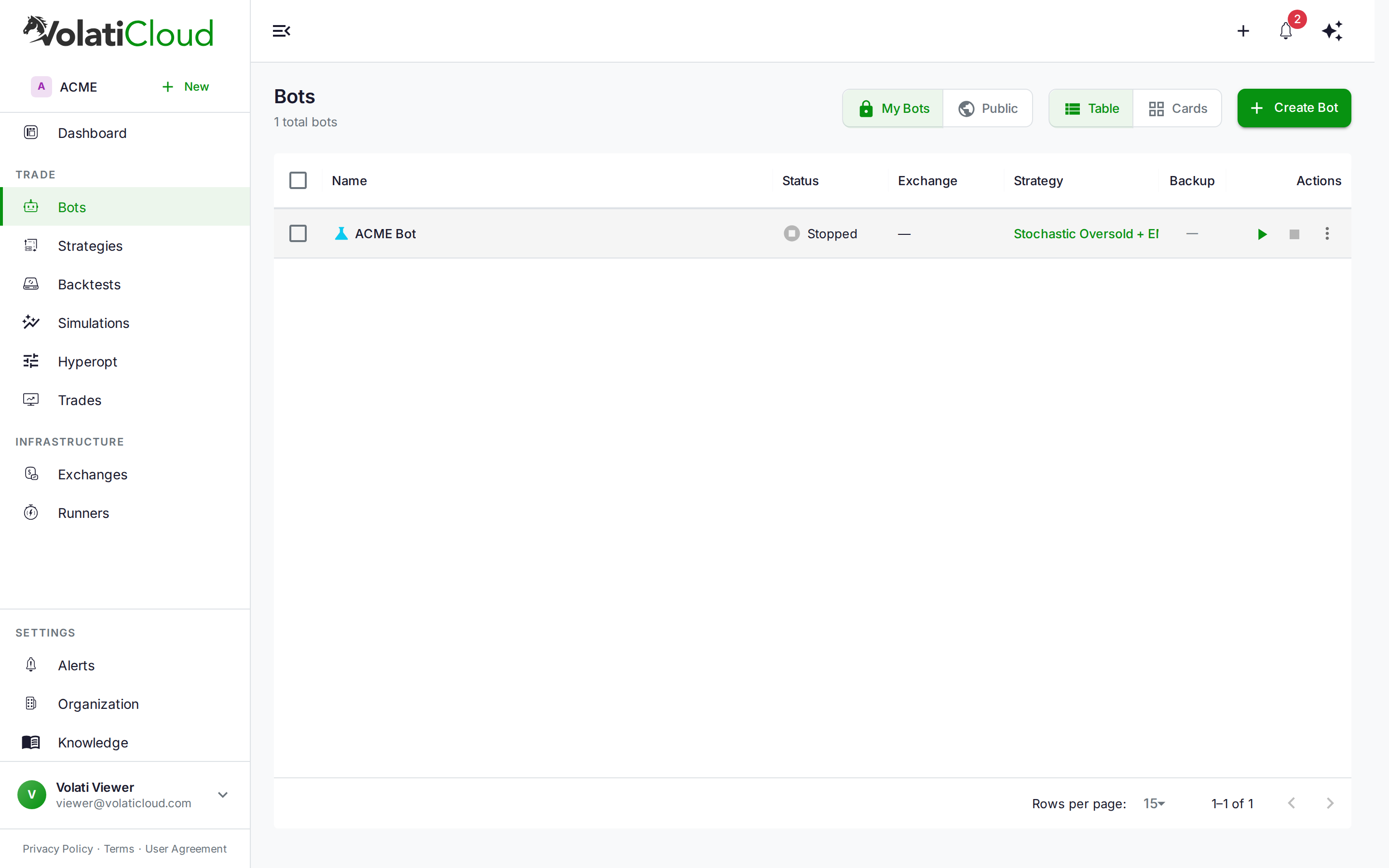
Task: Click the "1 total bots" text
Action: [x=305, y=122]
